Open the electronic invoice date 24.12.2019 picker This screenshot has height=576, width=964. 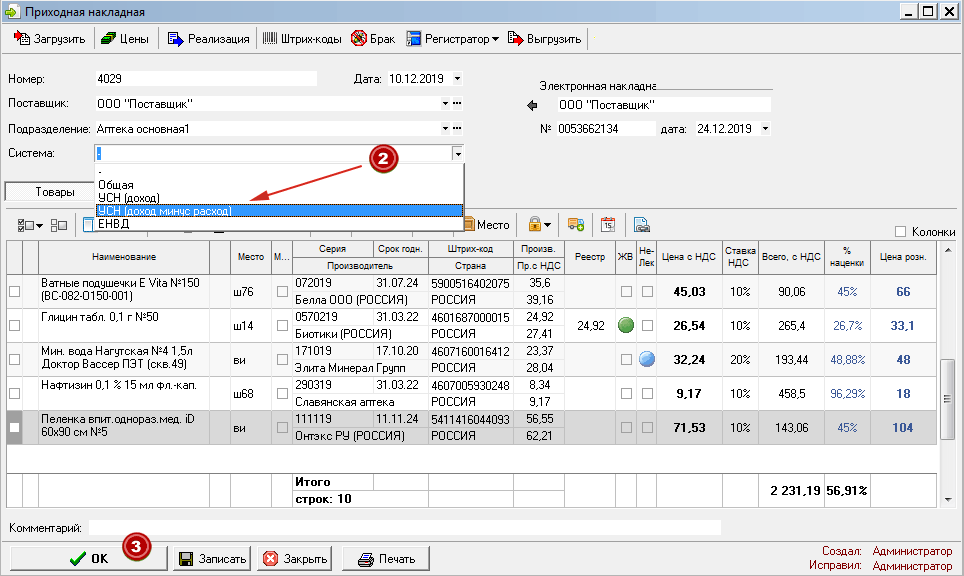[x=765, y=128]
